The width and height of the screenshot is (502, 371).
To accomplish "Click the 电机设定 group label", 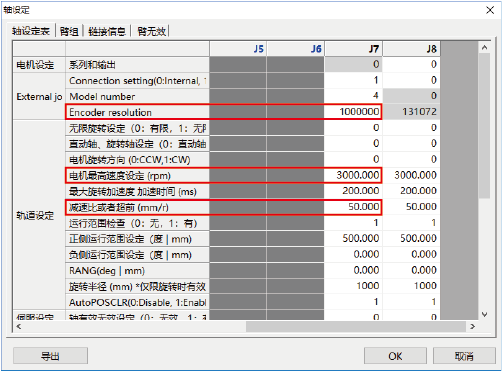I will [x=39, y=64].
